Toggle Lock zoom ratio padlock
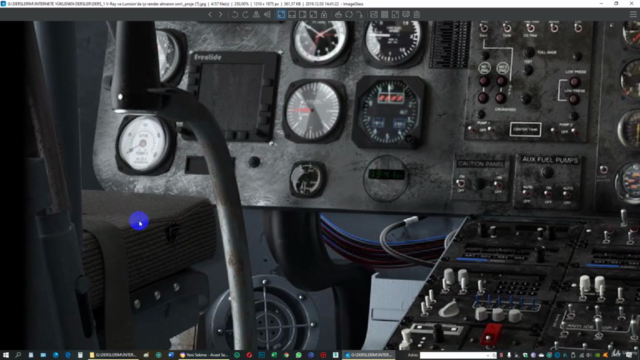This screenshot has height=360, width=640. tap(324, 15)
